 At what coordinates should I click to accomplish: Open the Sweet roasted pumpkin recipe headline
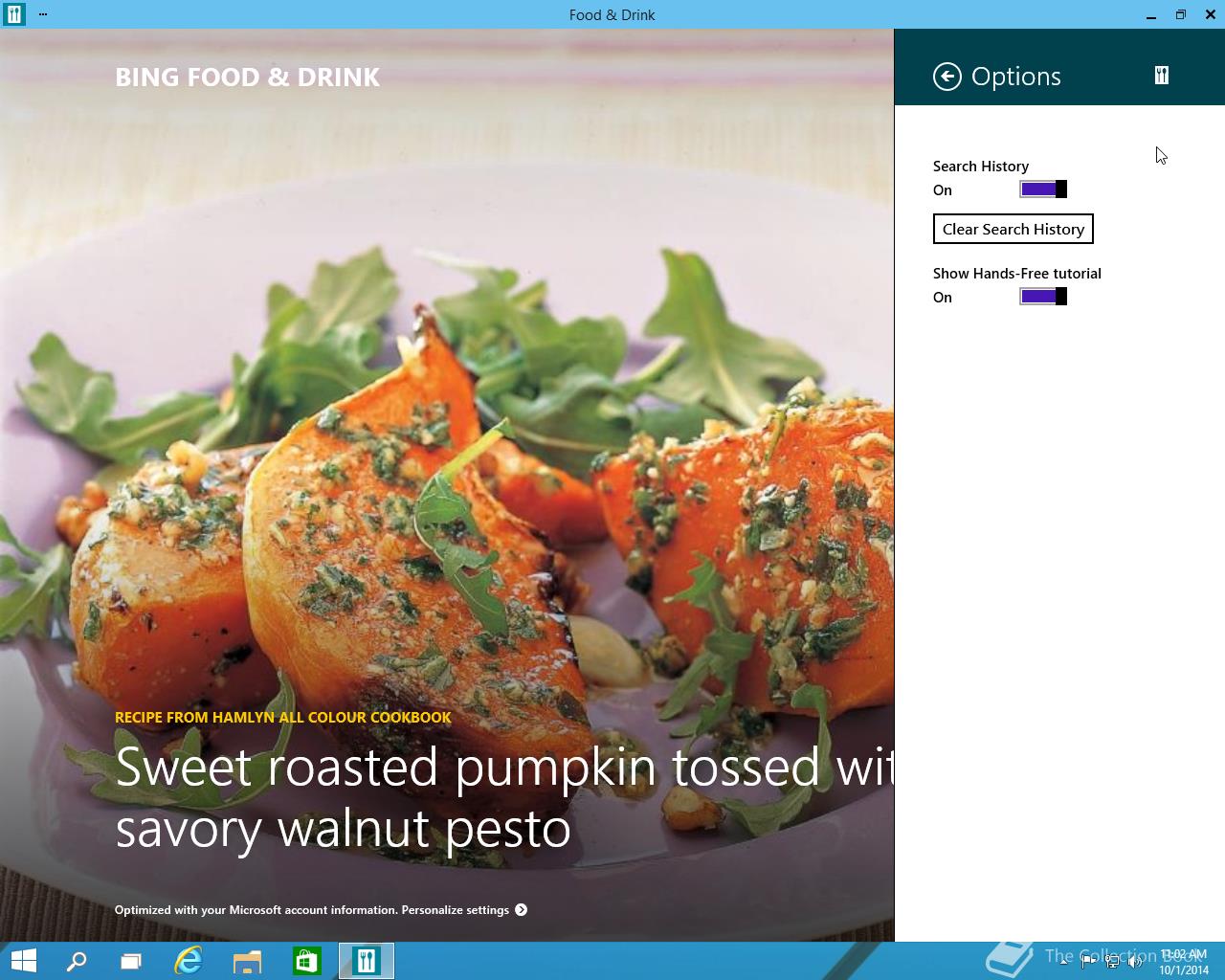pyautogui.click(x=504, y=797)
